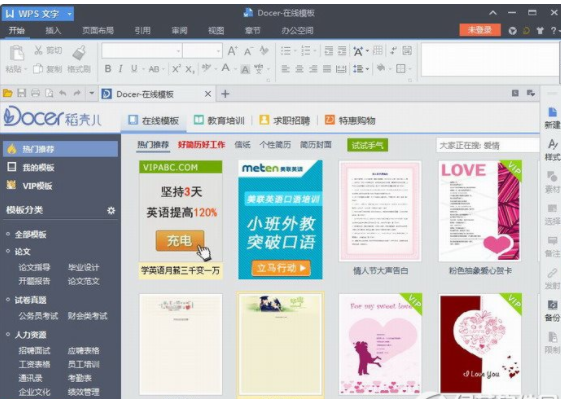The image size is (561, 399).
Task: Toggle Bold formatting button
Action: tap(108, 69)
